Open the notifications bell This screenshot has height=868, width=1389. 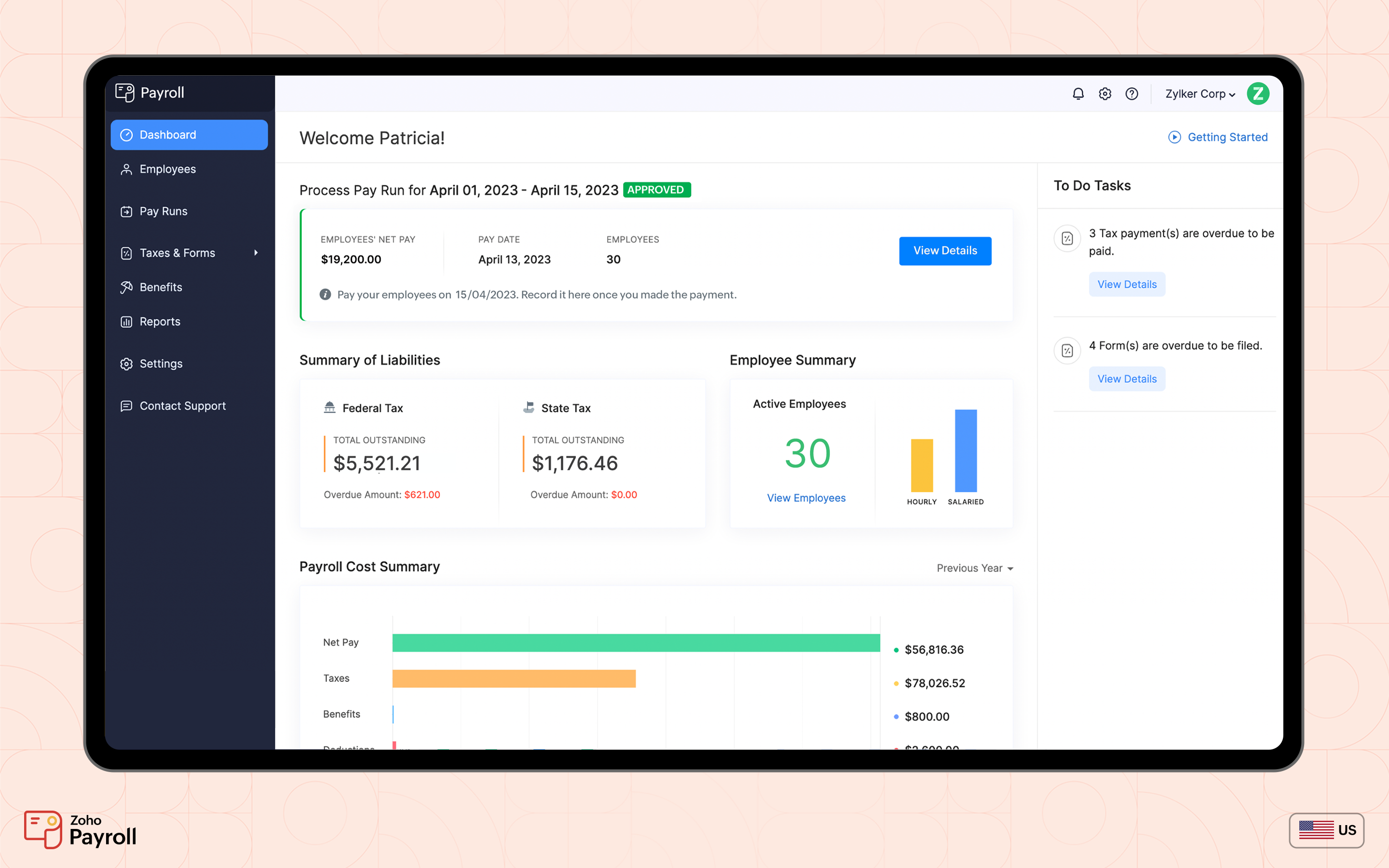1078,94
